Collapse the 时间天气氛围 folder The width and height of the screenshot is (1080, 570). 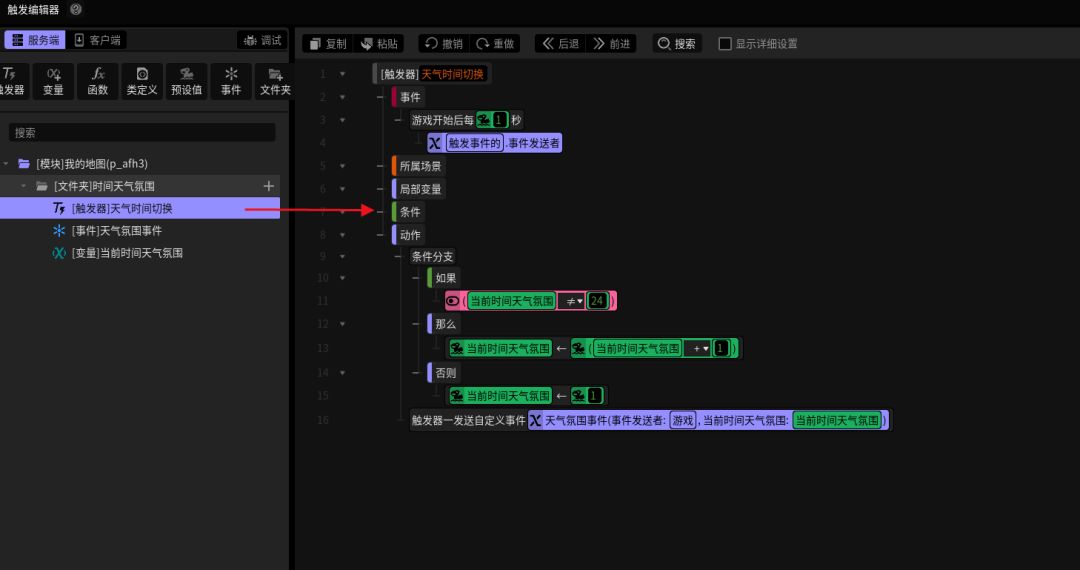click(x=25, y=186)
